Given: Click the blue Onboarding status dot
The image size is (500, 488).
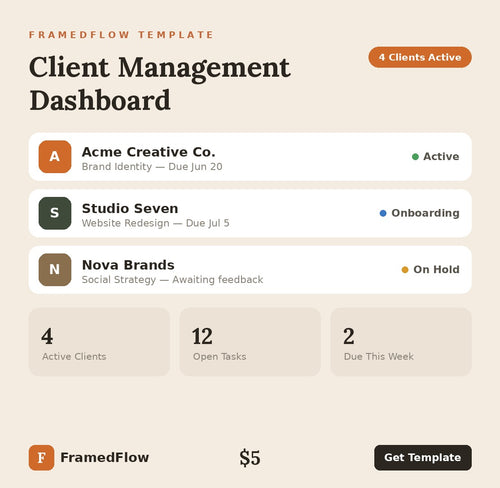Looking at the screenshot, I should (383, 213).
